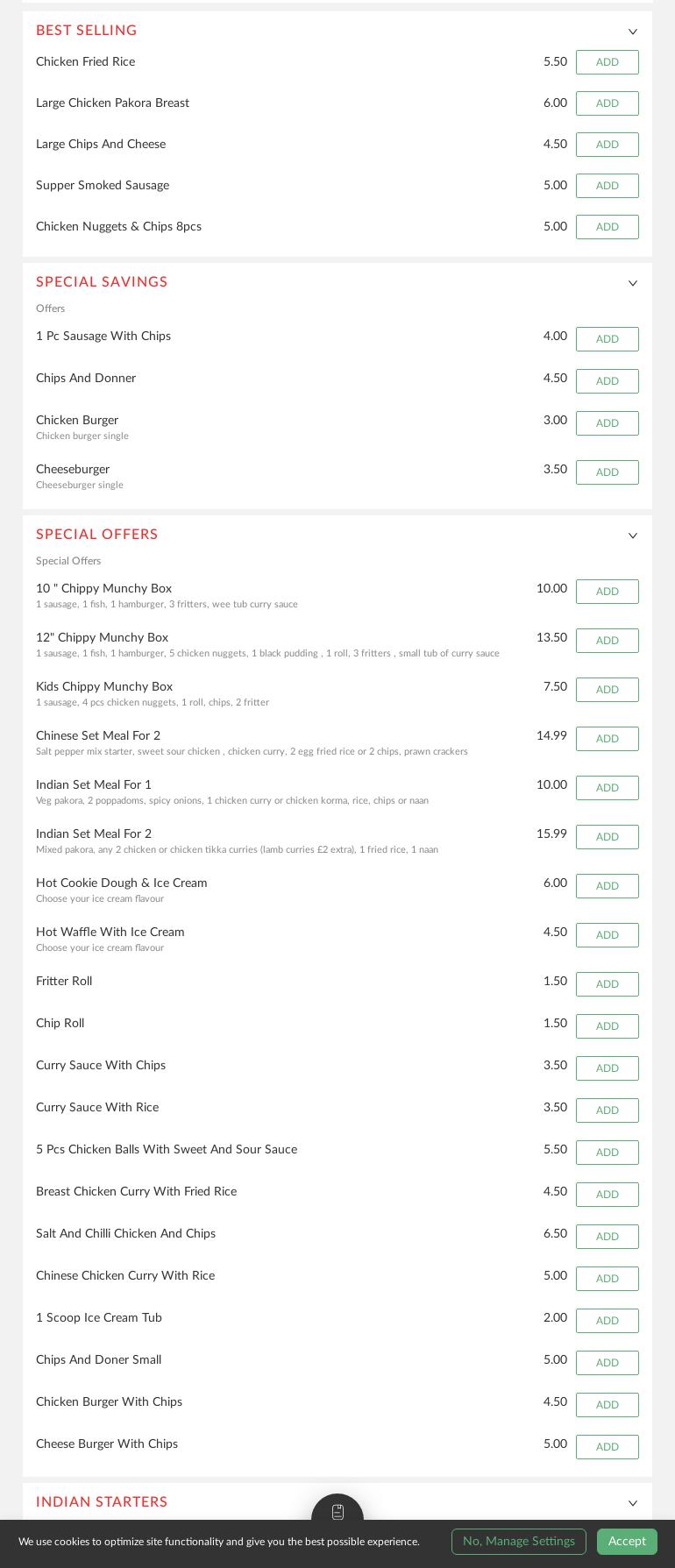Viewport: 675px width, 1568px height.
Task: Add Fritter Roll to order
Action: click(x=607, y=984)
